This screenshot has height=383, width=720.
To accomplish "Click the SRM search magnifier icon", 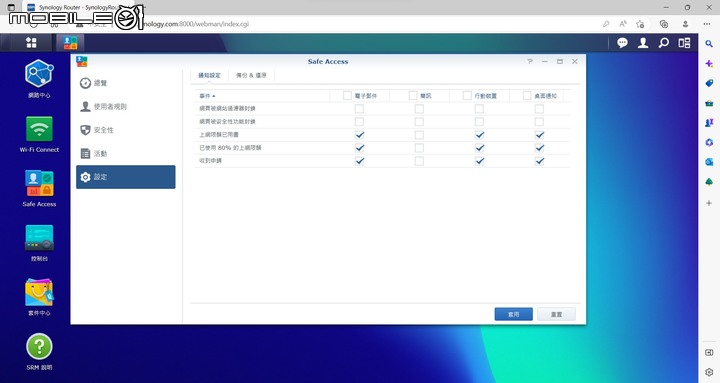I will click(664, 43).
